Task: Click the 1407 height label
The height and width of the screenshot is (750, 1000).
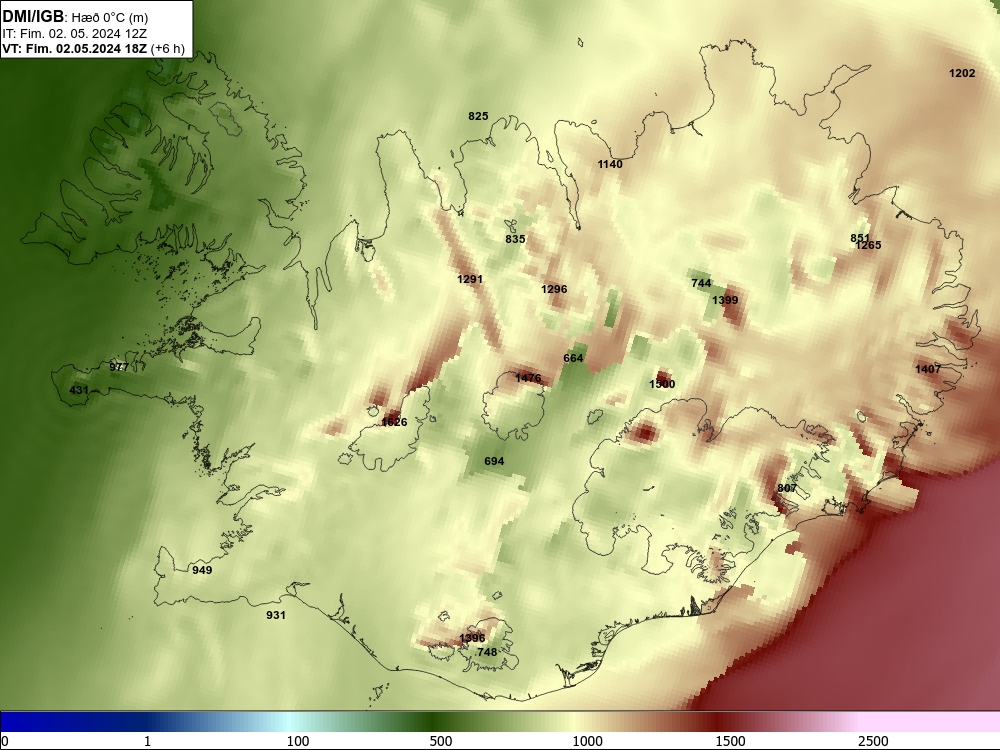Action: [928, 369]
